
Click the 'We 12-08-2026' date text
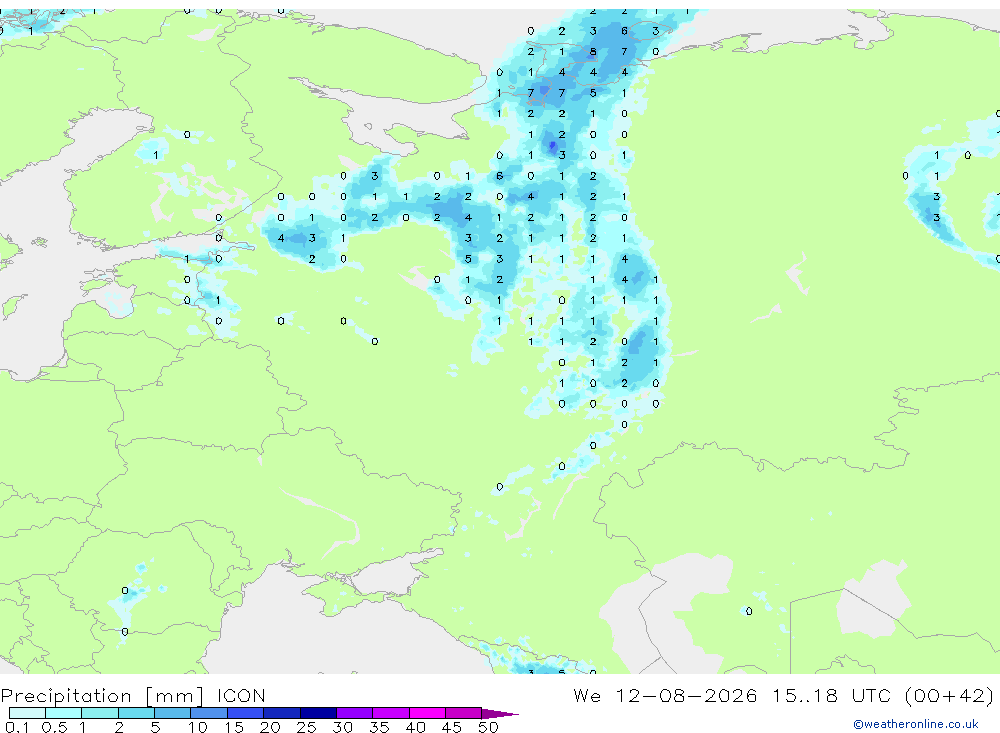click(665, 695)
